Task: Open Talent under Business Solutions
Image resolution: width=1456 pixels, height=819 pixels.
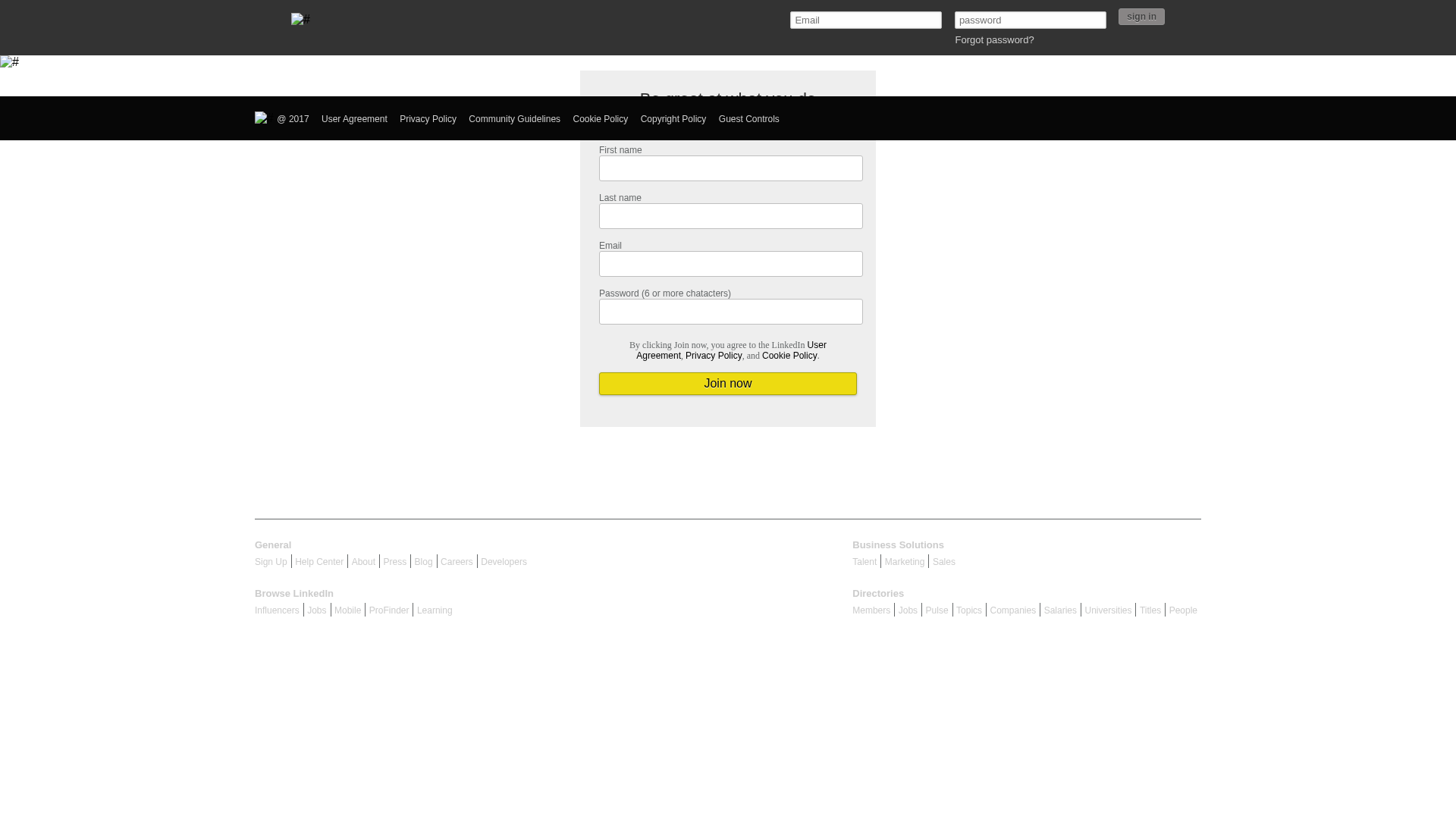Action: point(864,562)
